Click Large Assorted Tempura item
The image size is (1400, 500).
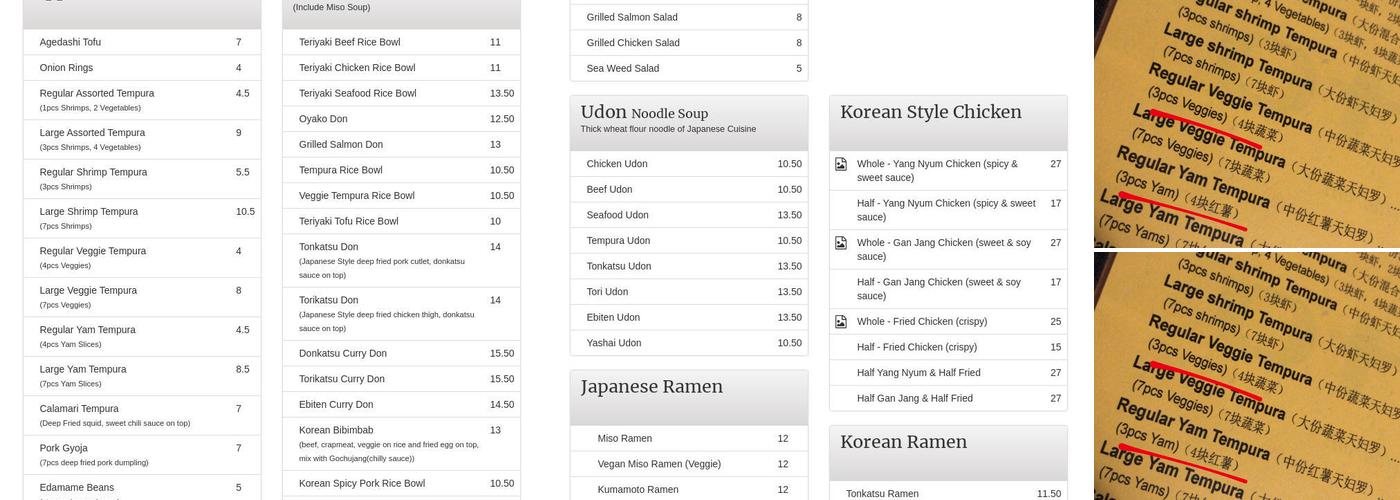pos(142,139)
